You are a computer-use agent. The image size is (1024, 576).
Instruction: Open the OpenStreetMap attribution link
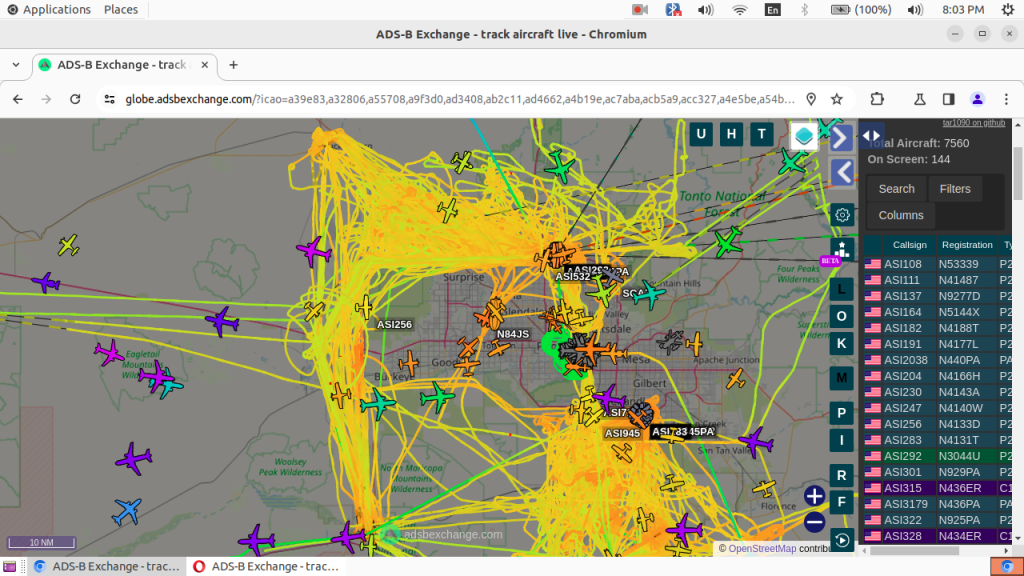pos(762,549)
